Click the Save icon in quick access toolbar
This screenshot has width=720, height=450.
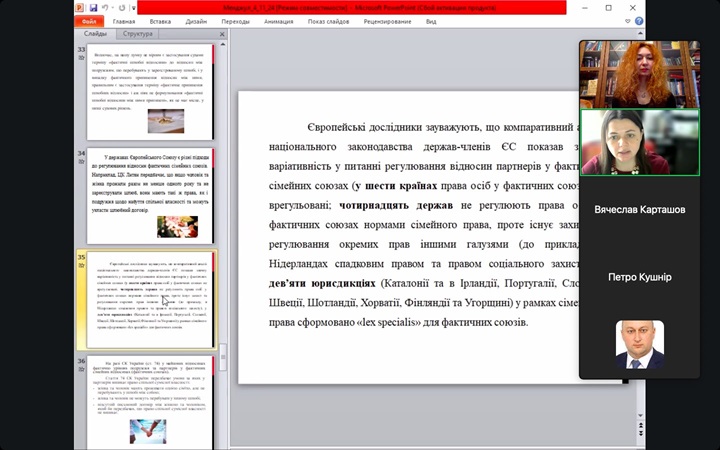pyautogui.click(x=93, y=6)
